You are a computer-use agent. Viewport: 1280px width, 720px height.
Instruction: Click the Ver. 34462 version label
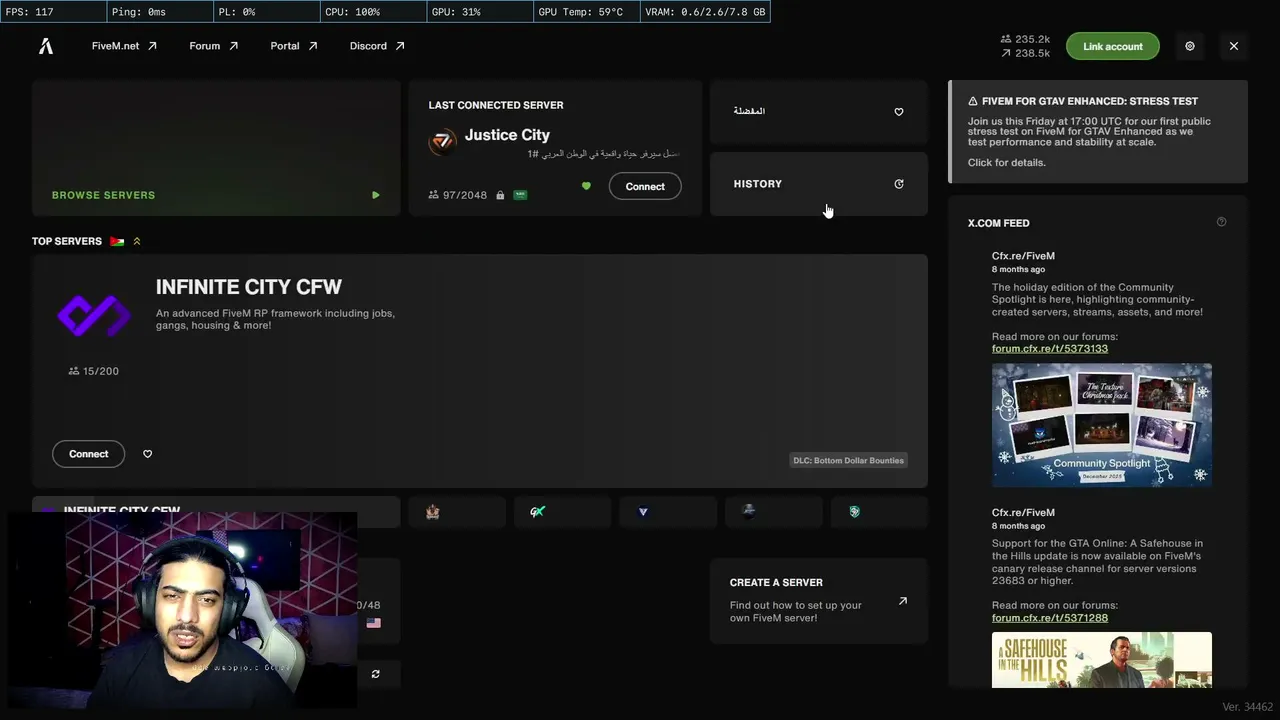(1248, 707)
